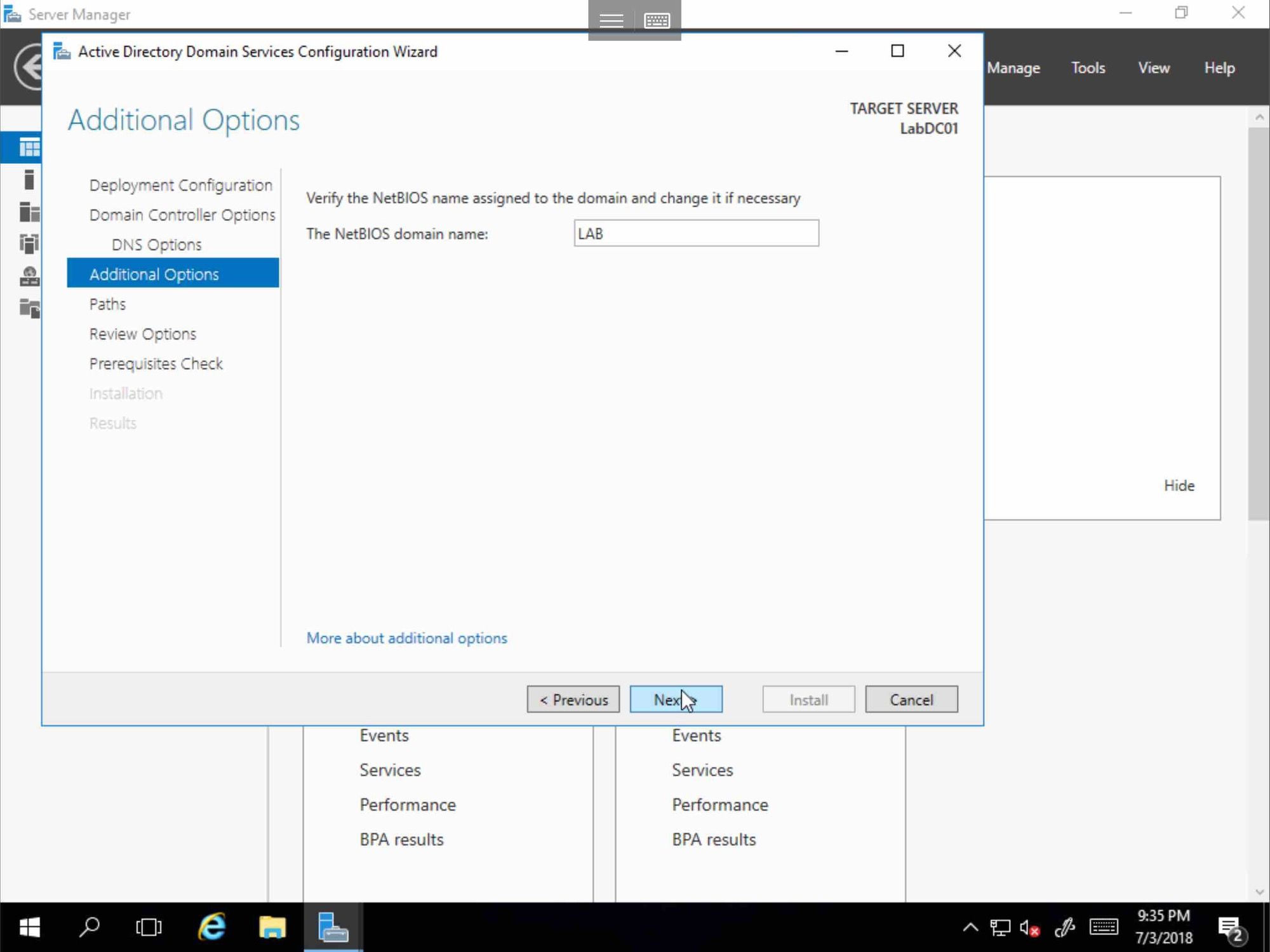Open File Explorer from taskbar

[272, 928]
